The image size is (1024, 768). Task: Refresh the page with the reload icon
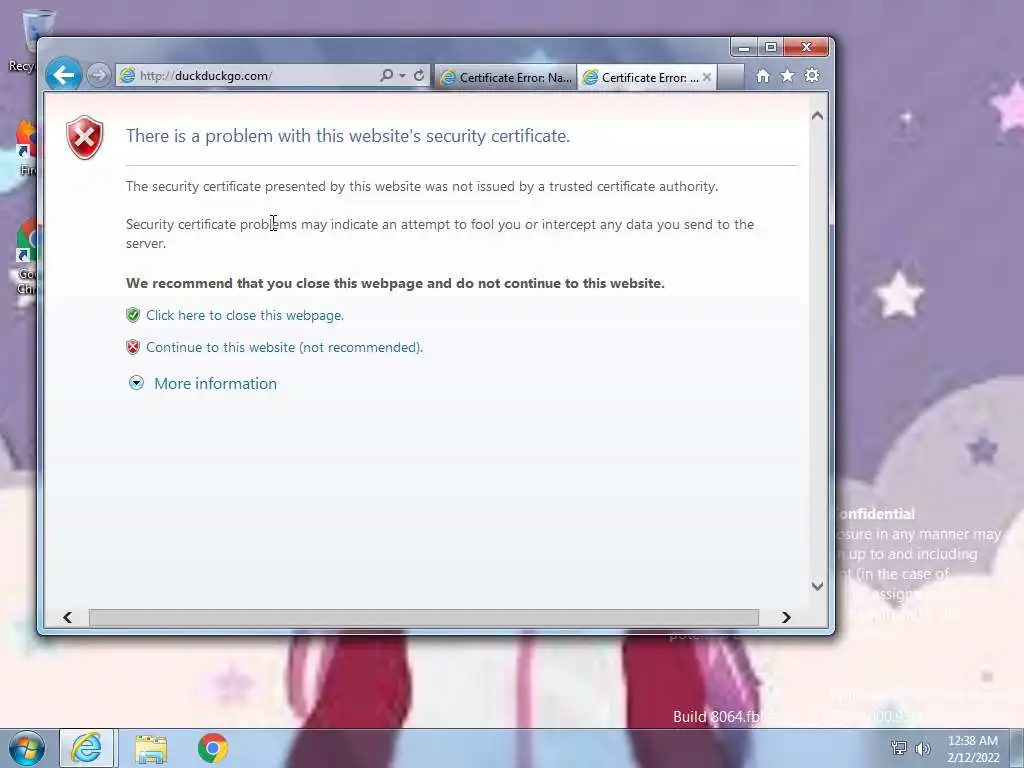coord(419,76)
